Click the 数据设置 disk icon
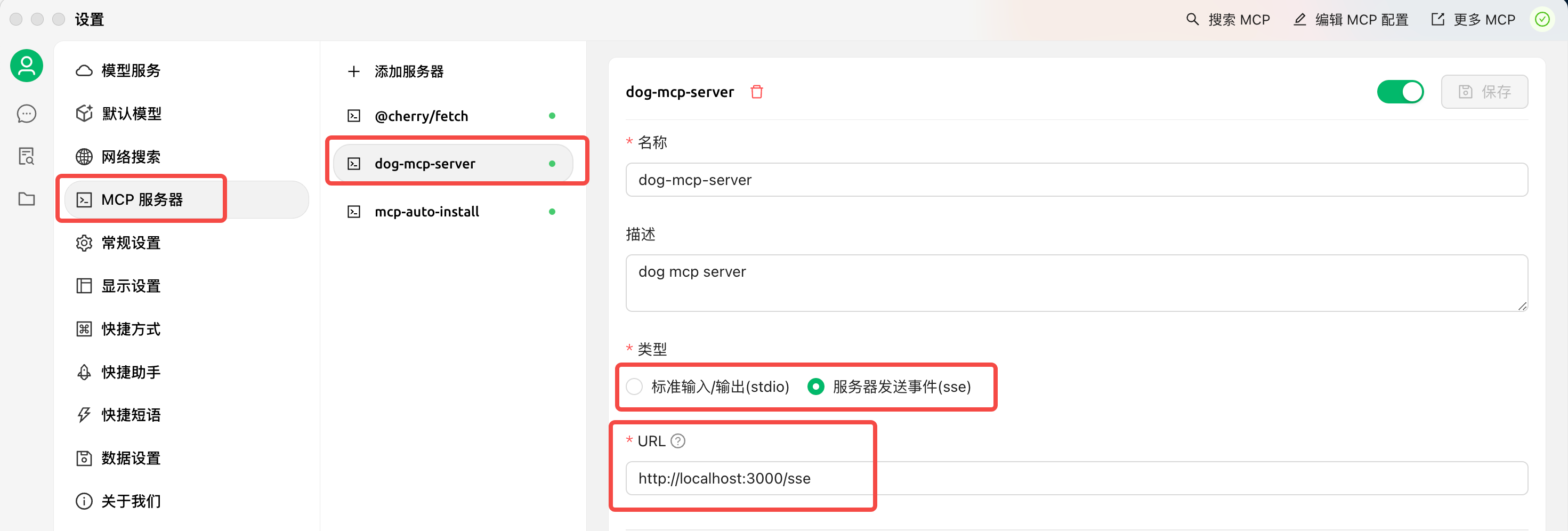Image resolution: width=1568 pixels, height=531 pixels. pos(84,458)
